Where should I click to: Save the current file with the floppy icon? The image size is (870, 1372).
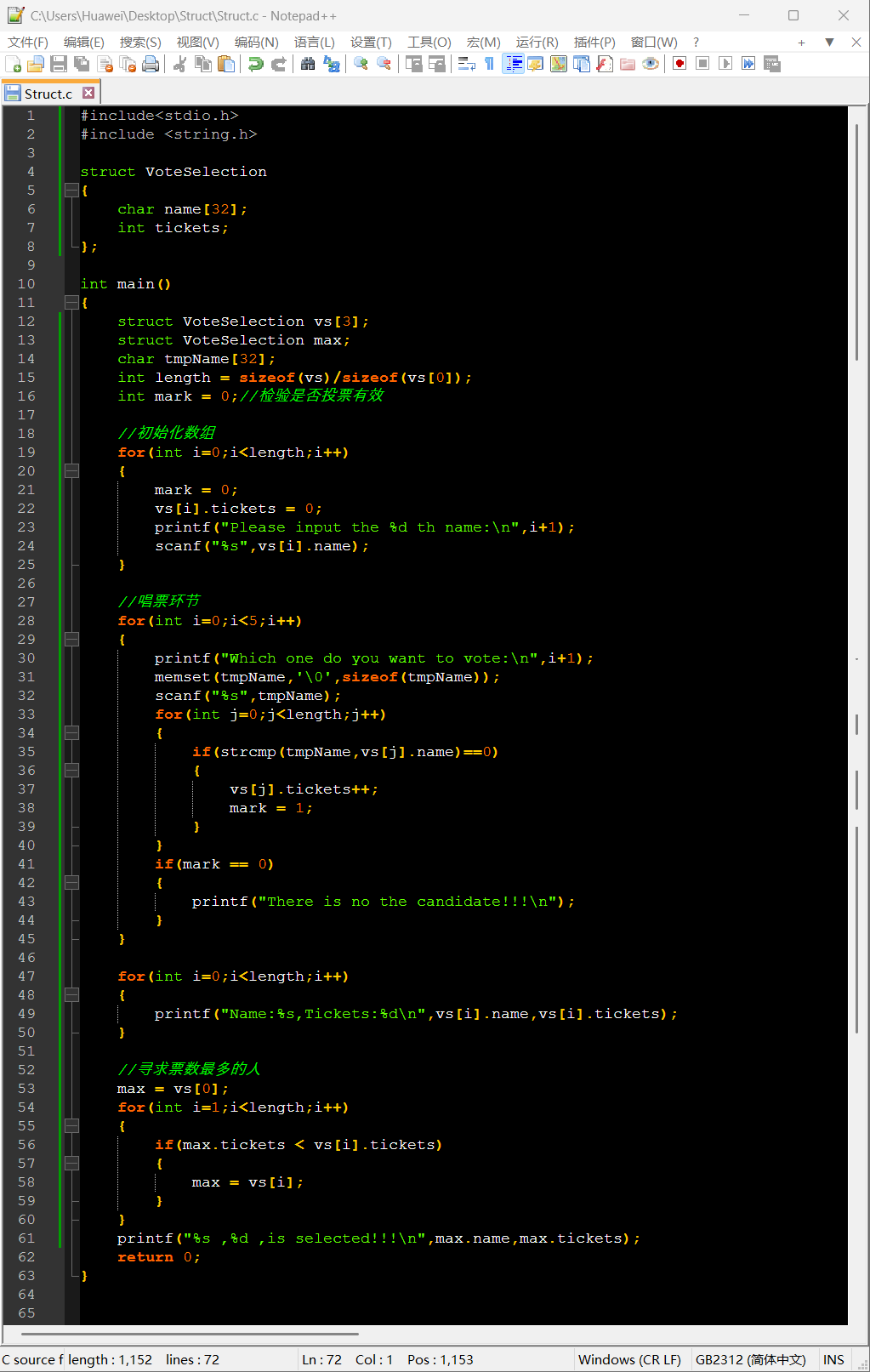(x=59, y=64)
